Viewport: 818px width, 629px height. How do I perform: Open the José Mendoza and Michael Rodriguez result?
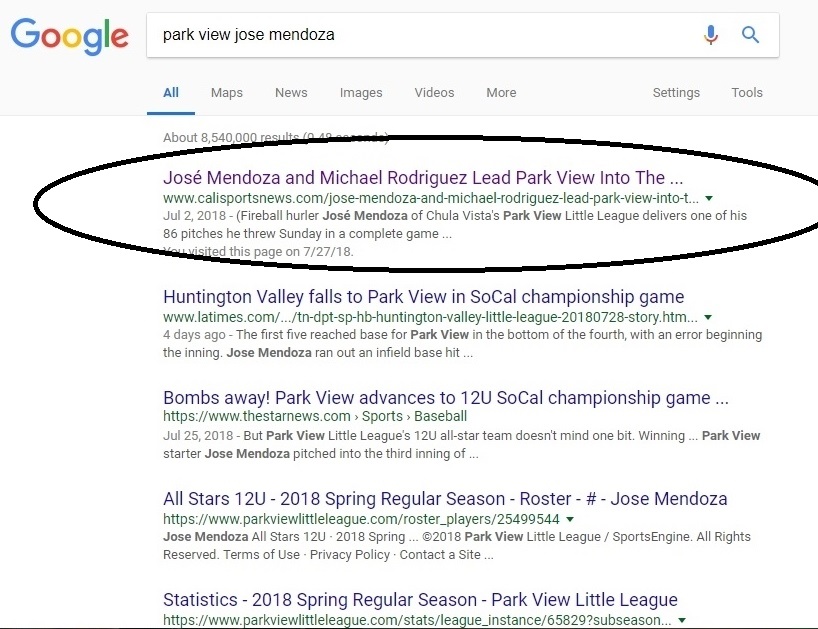coord(423,178)
